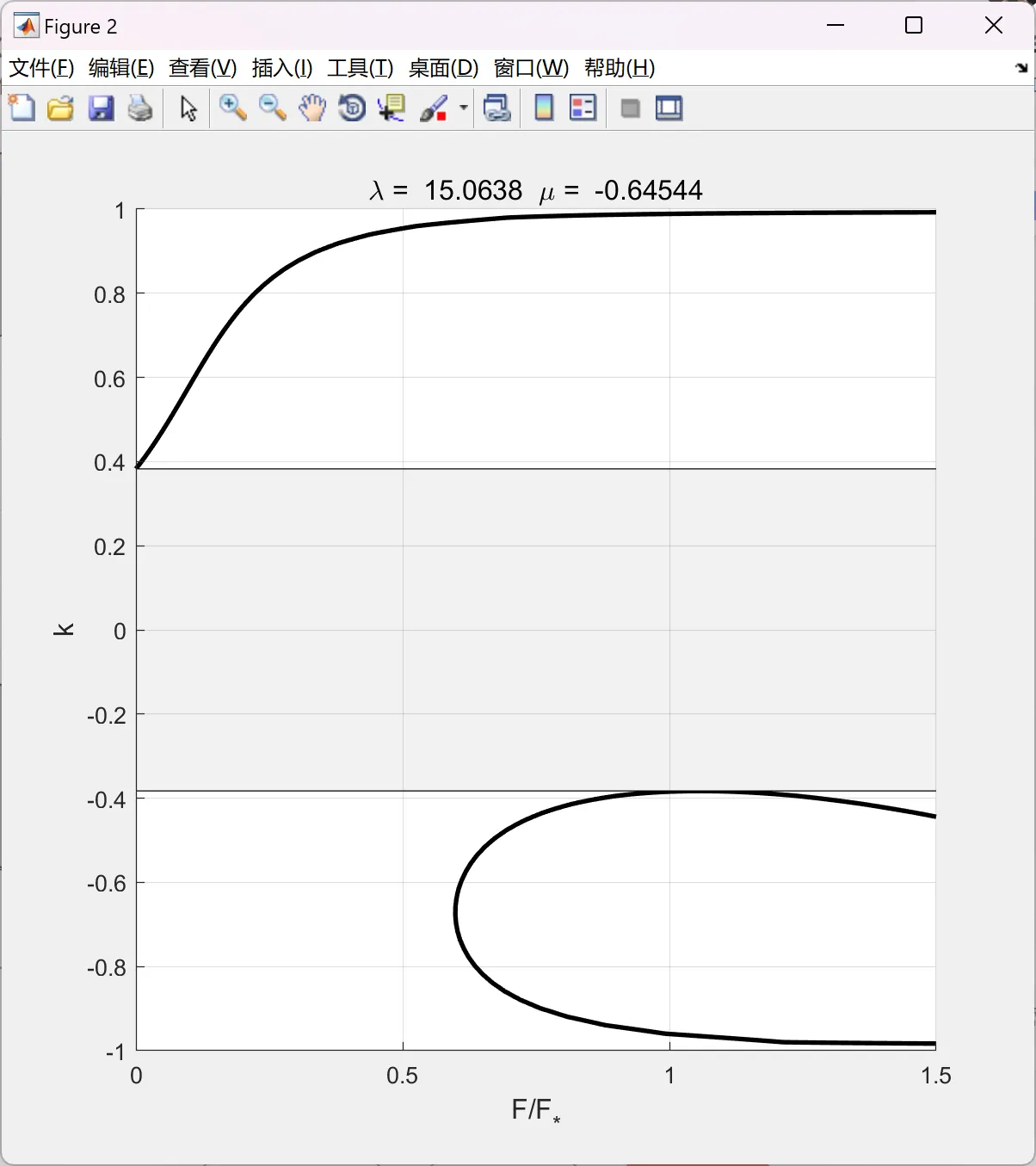Click the x-axis label F/F*
The width and height of the screenshot is (1036, 1166).
click(535, 1111)
